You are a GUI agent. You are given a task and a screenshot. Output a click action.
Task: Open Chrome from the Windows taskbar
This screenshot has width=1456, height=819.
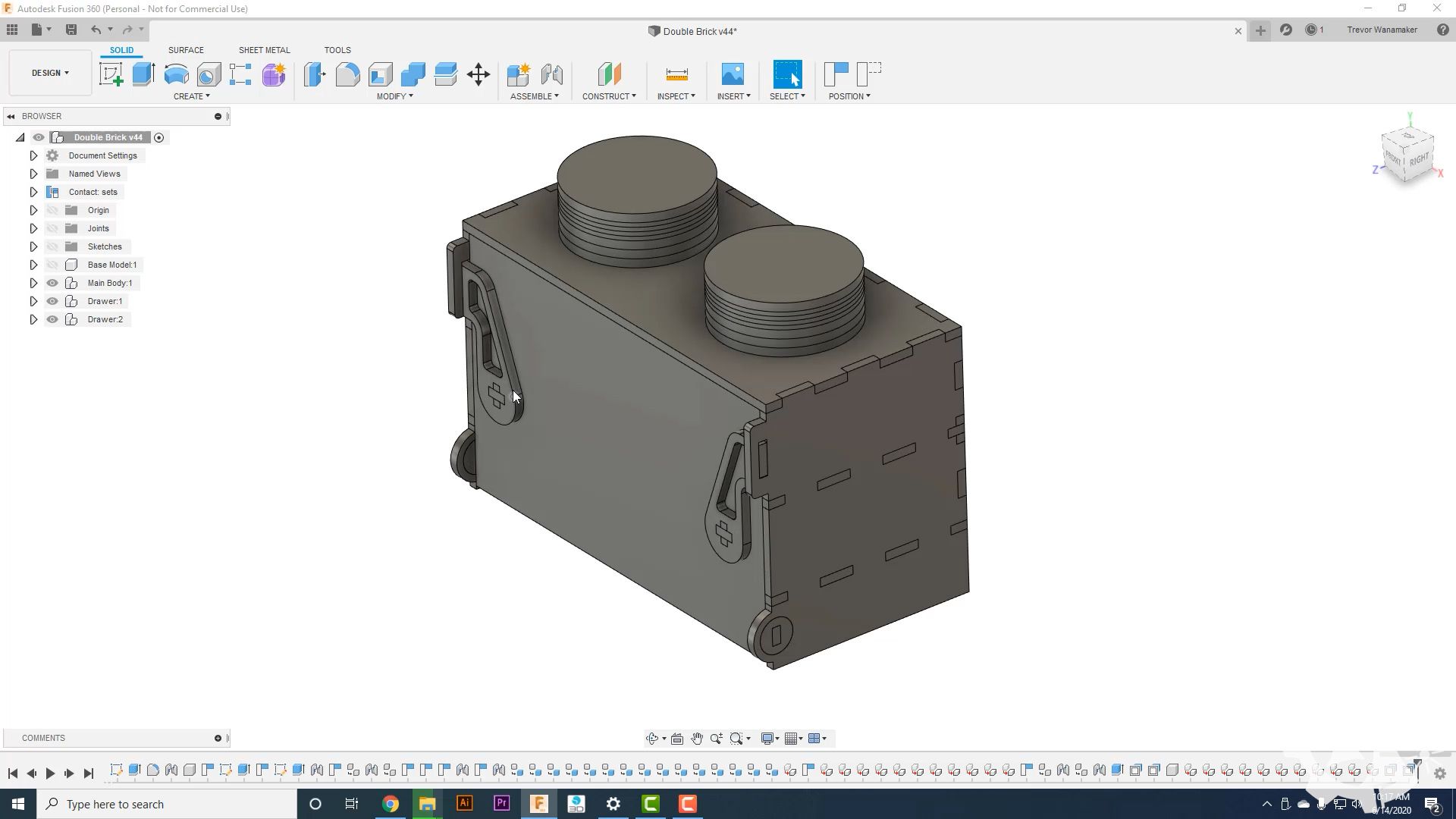pyautogui.click(x=391, y=804)
